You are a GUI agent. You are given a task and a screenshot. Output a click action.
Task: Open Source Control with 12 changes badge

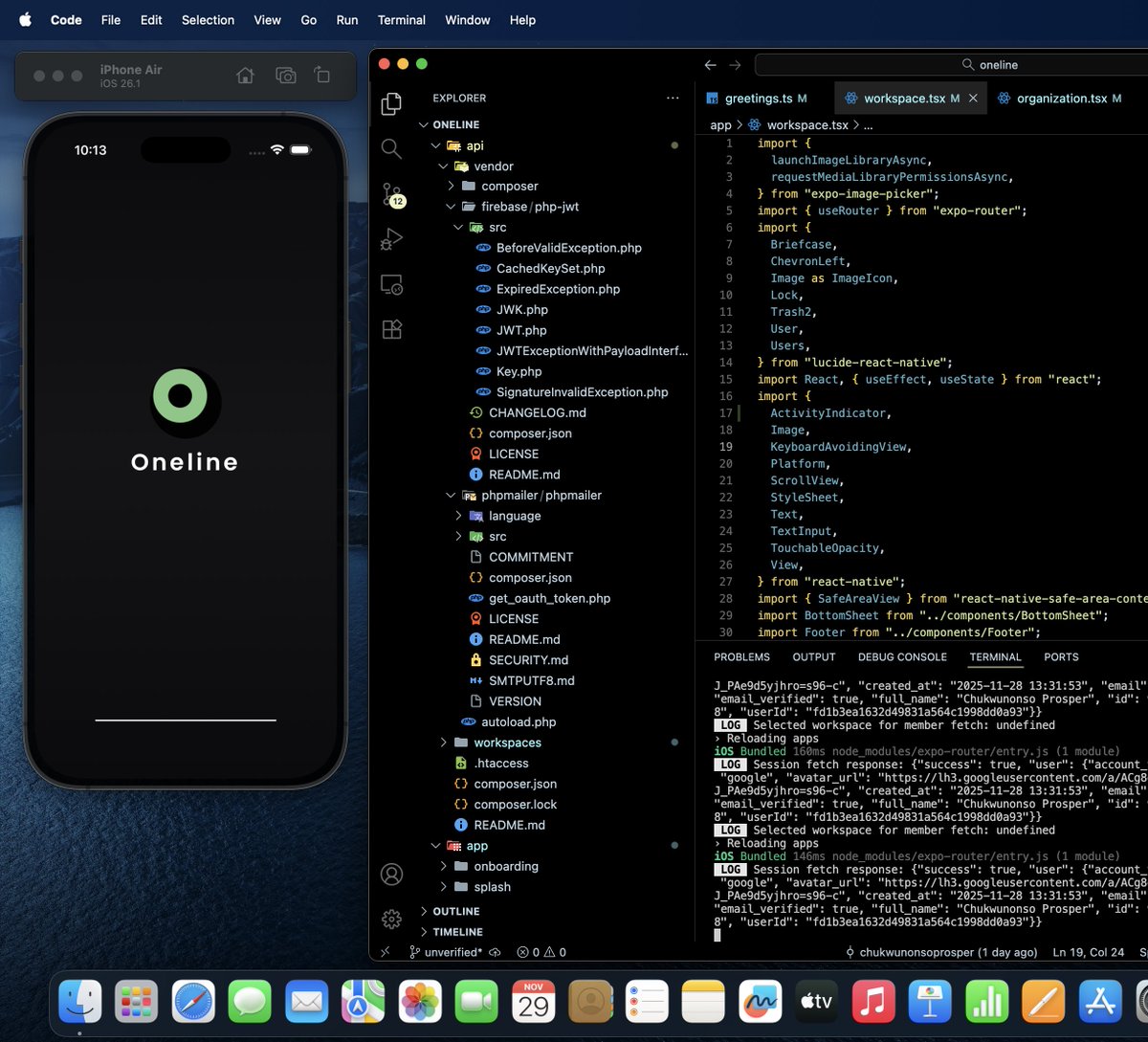(x=392, y=195)
